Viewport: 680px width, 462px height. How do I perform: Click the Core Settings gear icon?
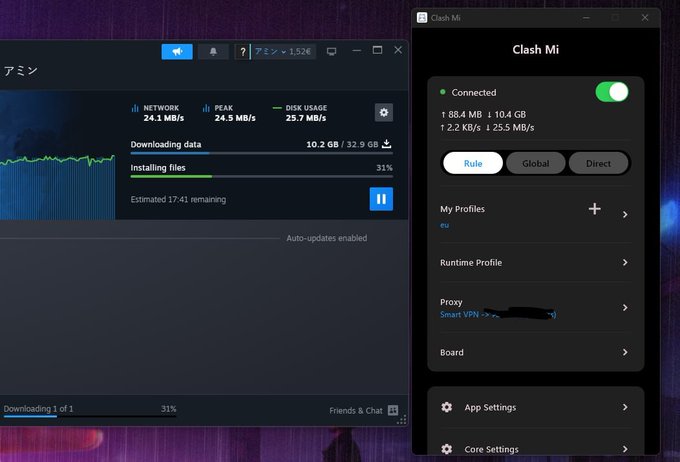tap(447, 449)
